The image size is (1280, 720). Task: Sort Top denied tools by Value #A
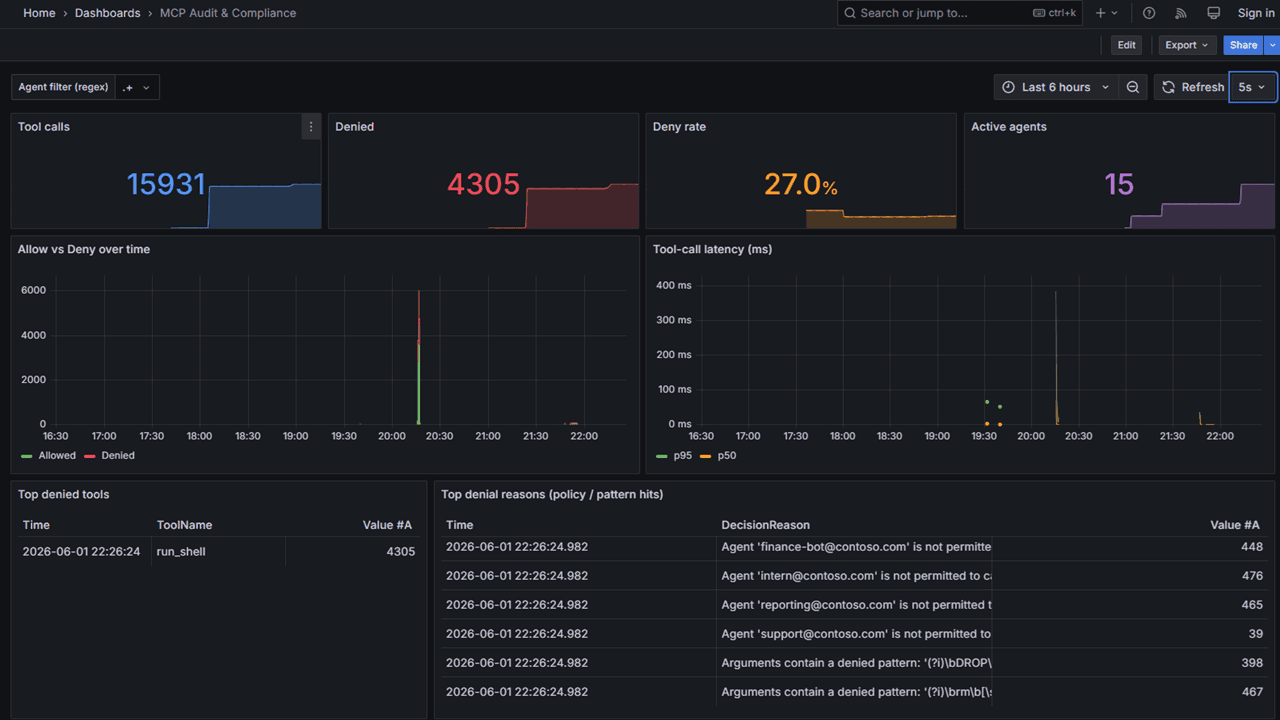pos(387,525)
